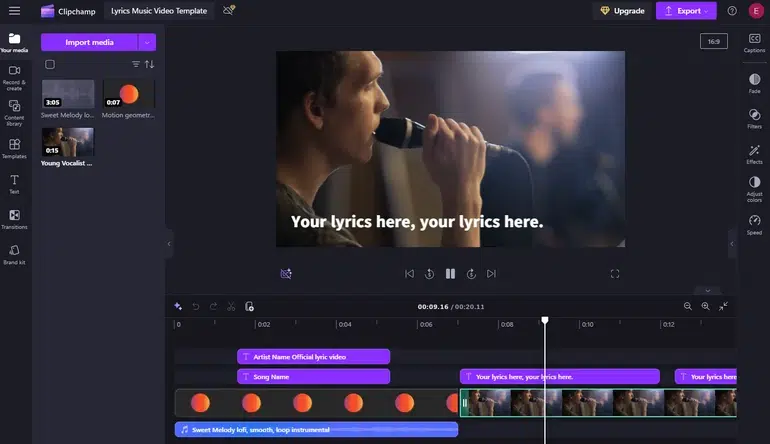
Task: Click the AI auto compose sparkle icon
Action: pyautogui.click(x=178, y=306)
